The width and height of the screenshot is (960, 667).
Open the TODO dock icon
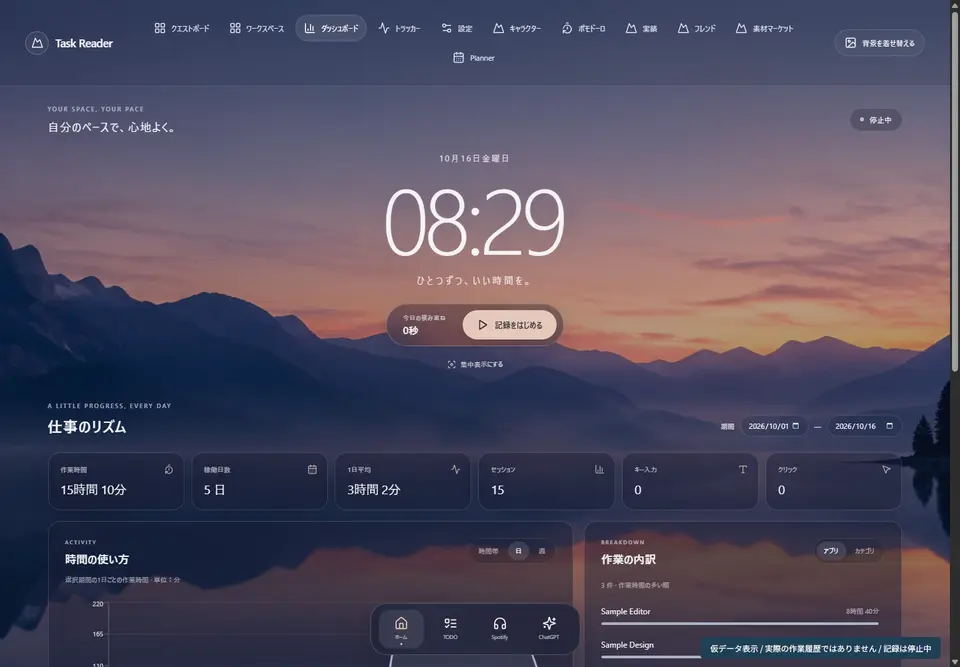coord(450,628)
